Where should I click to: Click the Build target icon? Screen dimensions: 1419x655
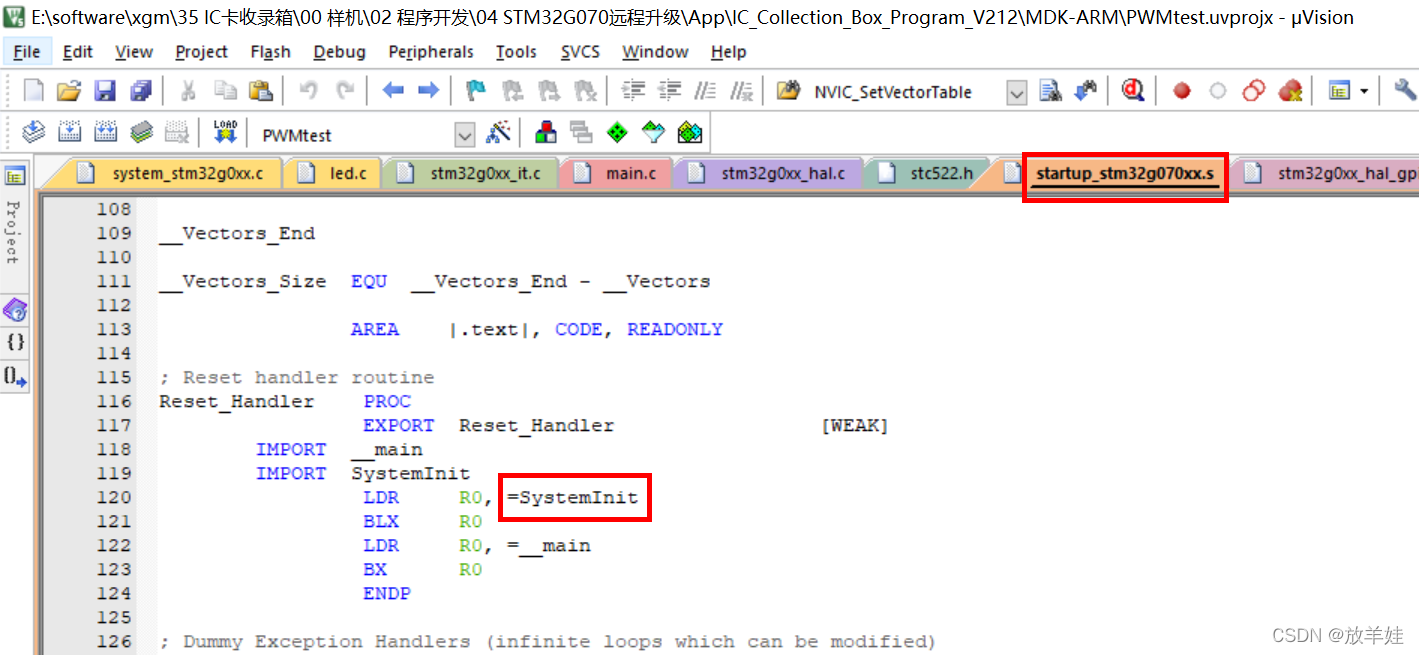70,132
